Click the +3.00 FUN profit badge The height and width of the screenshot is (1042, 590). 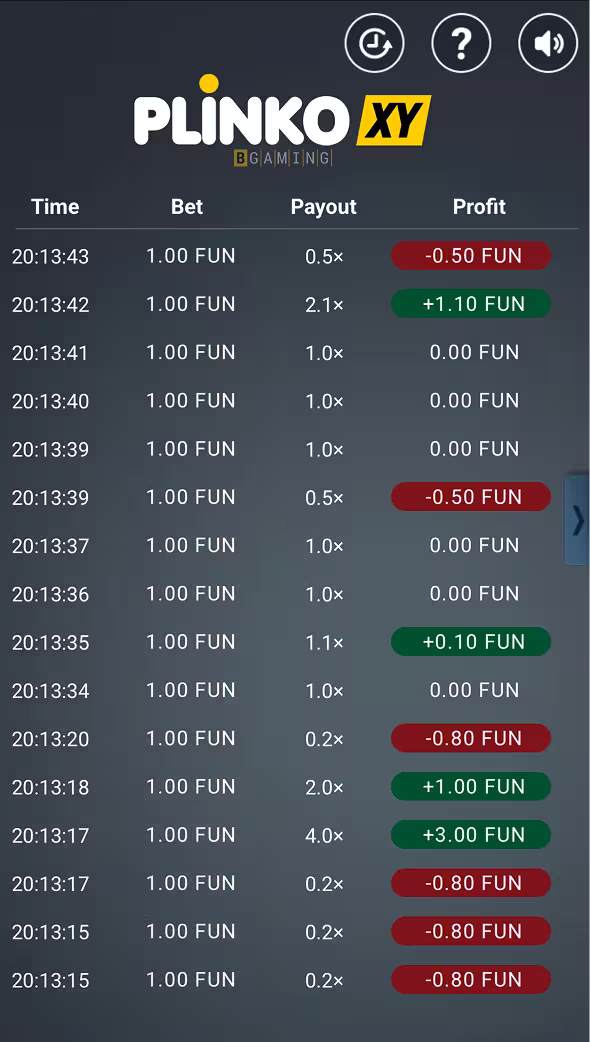click(471, 834)
